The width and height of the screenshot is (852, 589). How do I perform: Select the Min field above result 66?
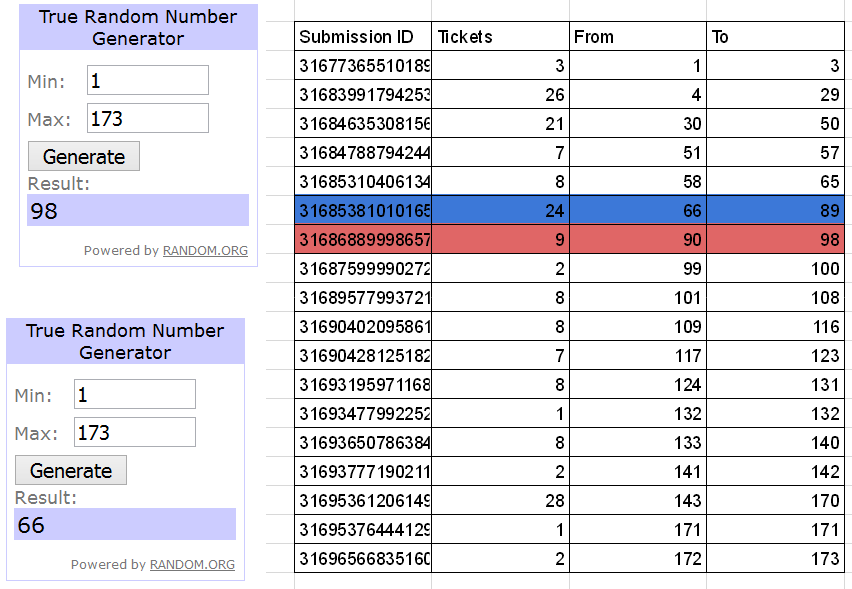click(135, 394)
